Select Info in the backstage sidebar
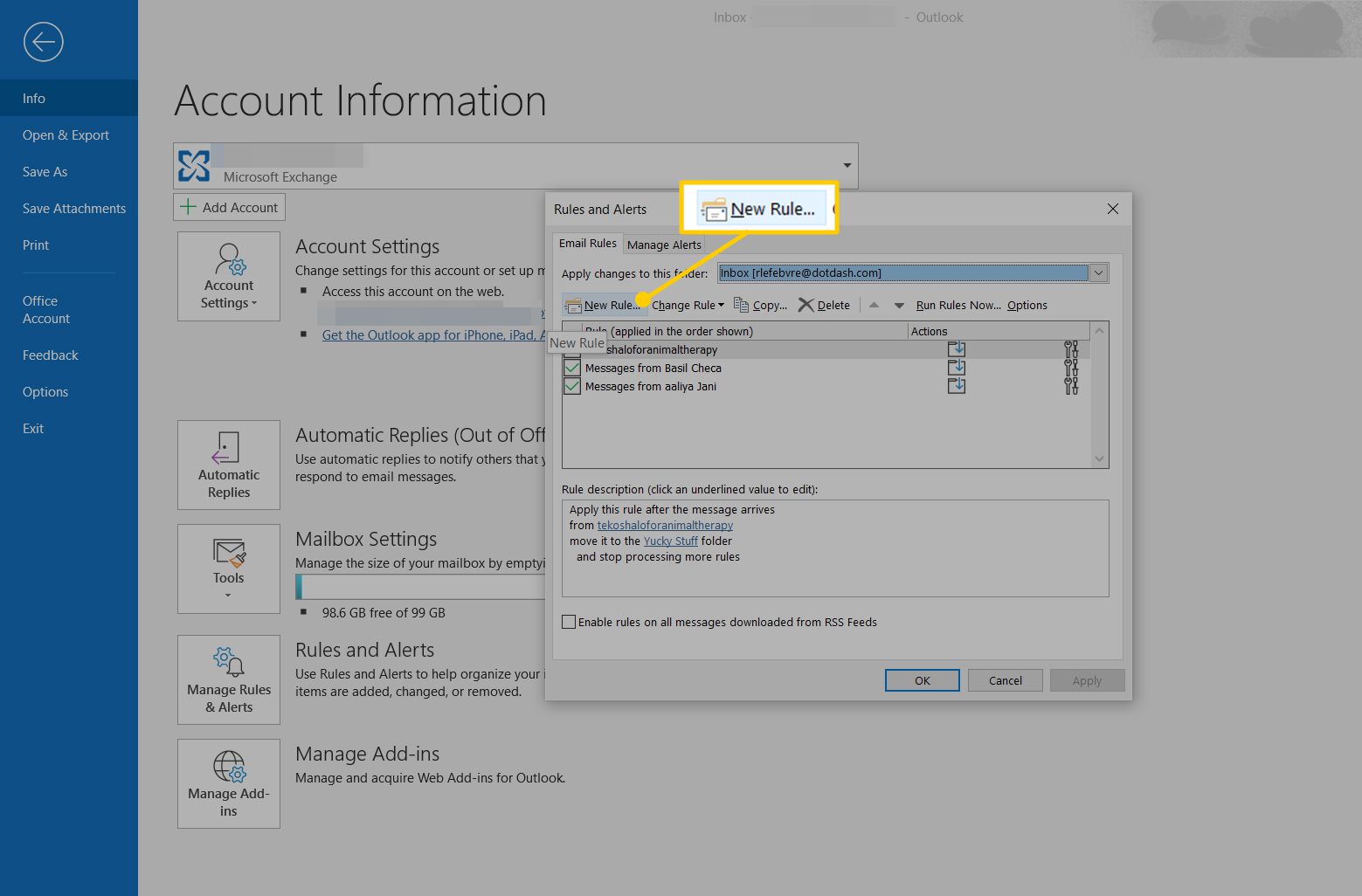The width and height of the screenshot is (1362, 896). [69, 98]
